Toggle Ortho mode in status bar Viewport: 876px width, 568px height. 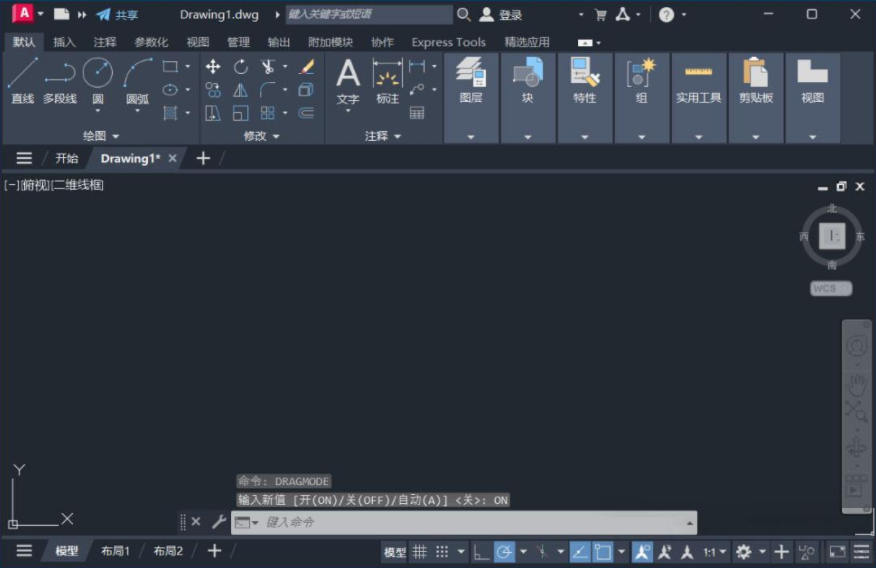click(481, 552)
